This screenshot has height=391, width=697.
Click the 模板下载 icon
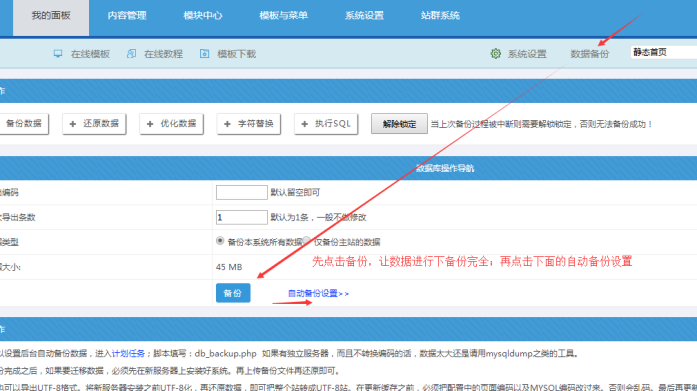click(x=204, y=54)
